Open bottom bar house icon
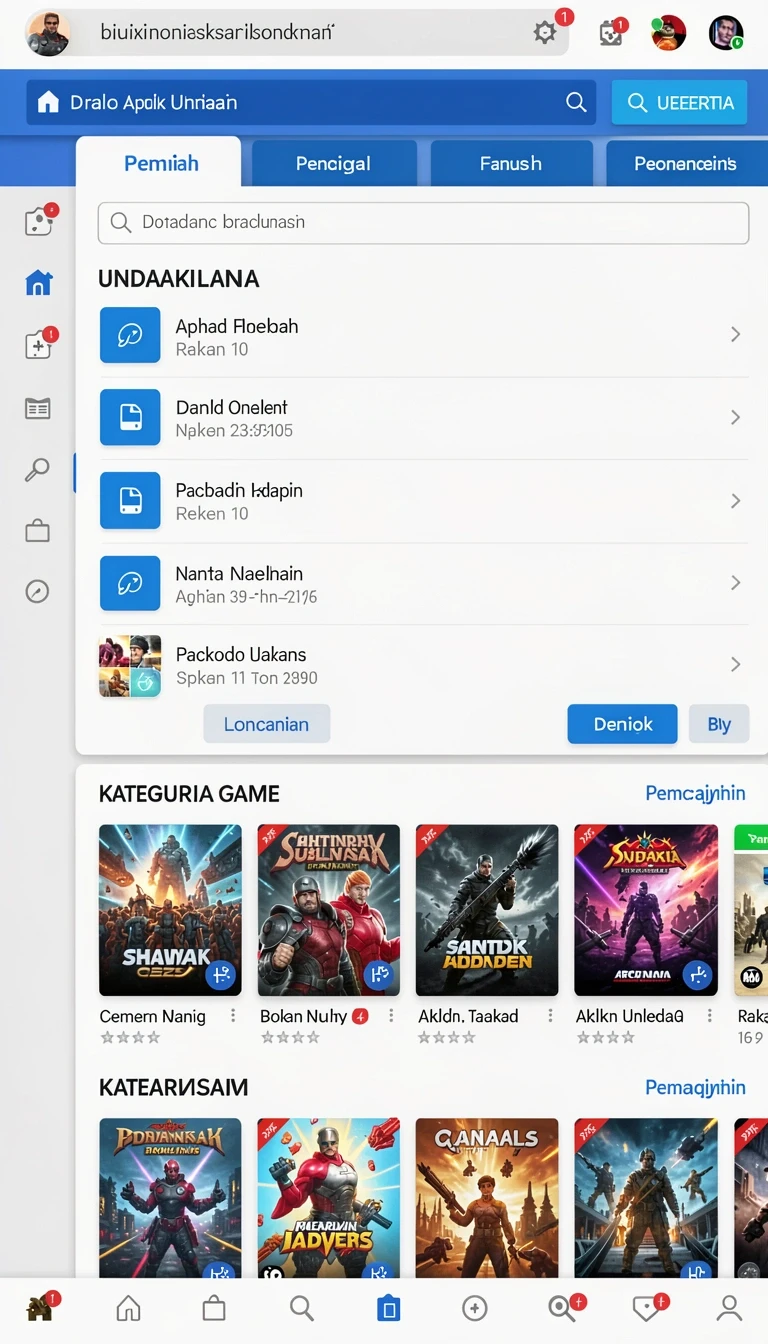 (129, 1308)
